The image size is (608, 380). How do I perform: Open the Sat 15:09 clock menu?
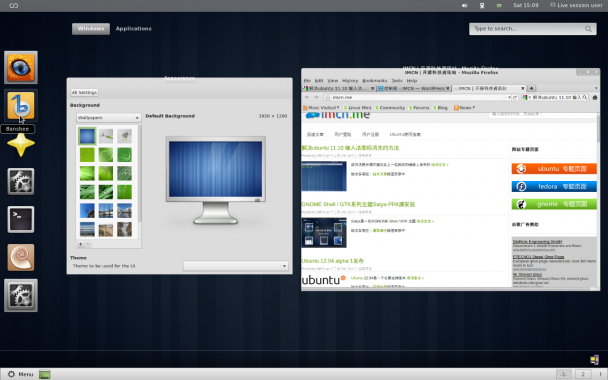pos(525,5)
